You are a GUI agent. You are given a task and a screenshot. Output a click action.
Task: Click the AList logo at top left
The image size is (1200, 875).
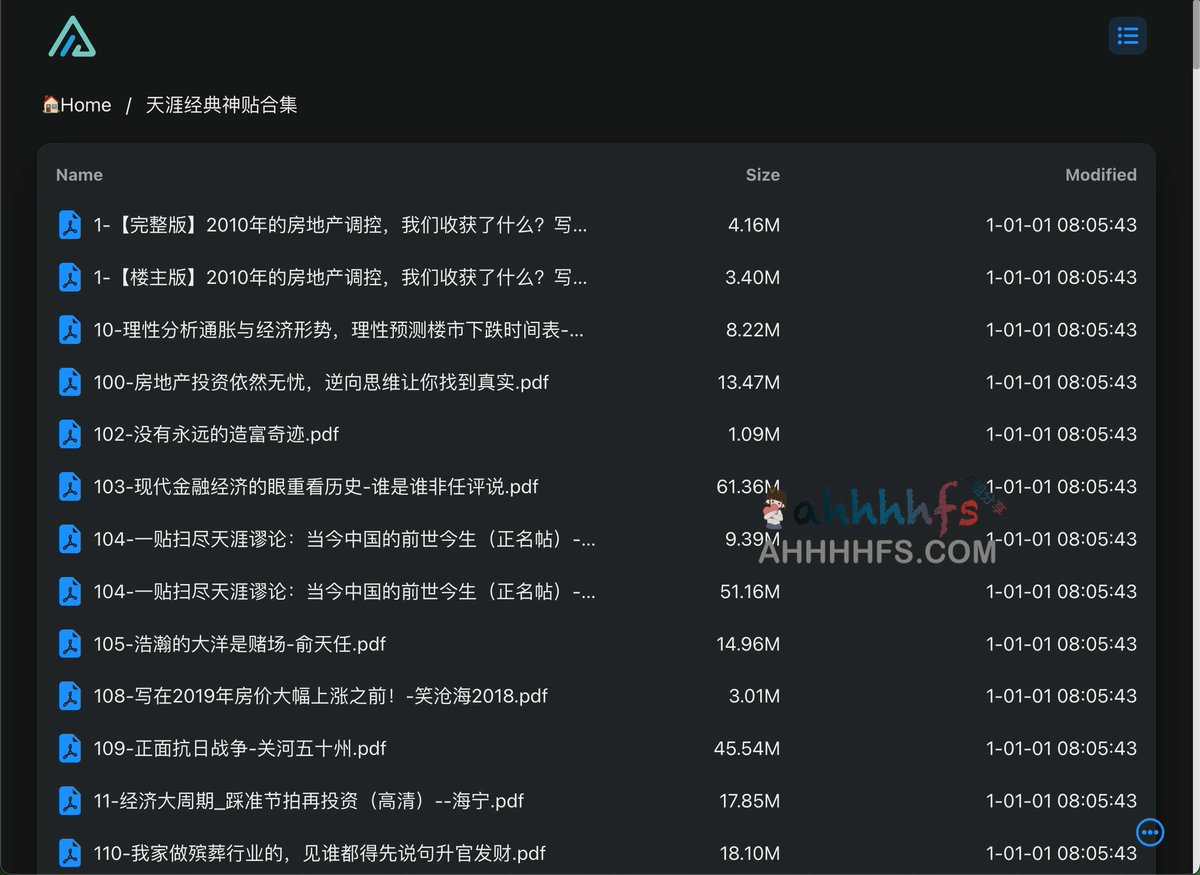72,37
